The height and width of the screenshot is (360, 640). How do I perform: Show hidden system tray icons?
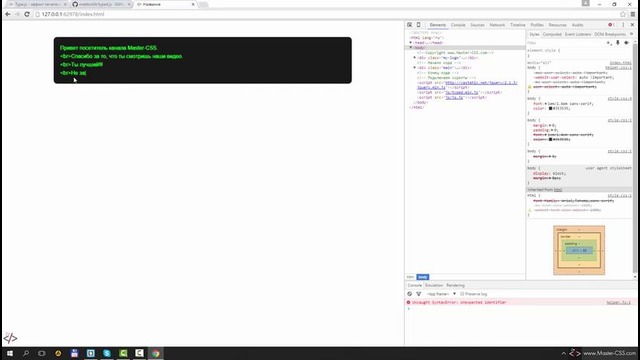click(x=564, y=353)
